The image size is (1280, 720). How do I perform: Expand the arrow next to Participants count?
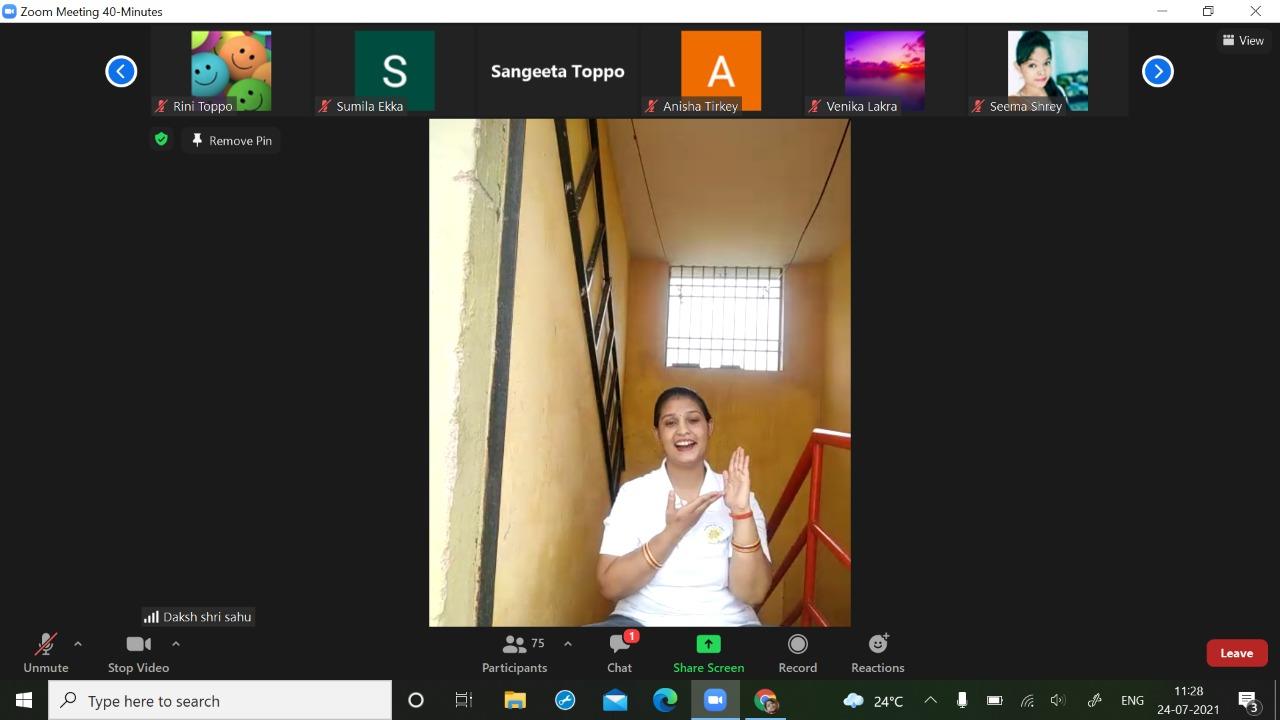pyautogui.click(x=568, y=644)
